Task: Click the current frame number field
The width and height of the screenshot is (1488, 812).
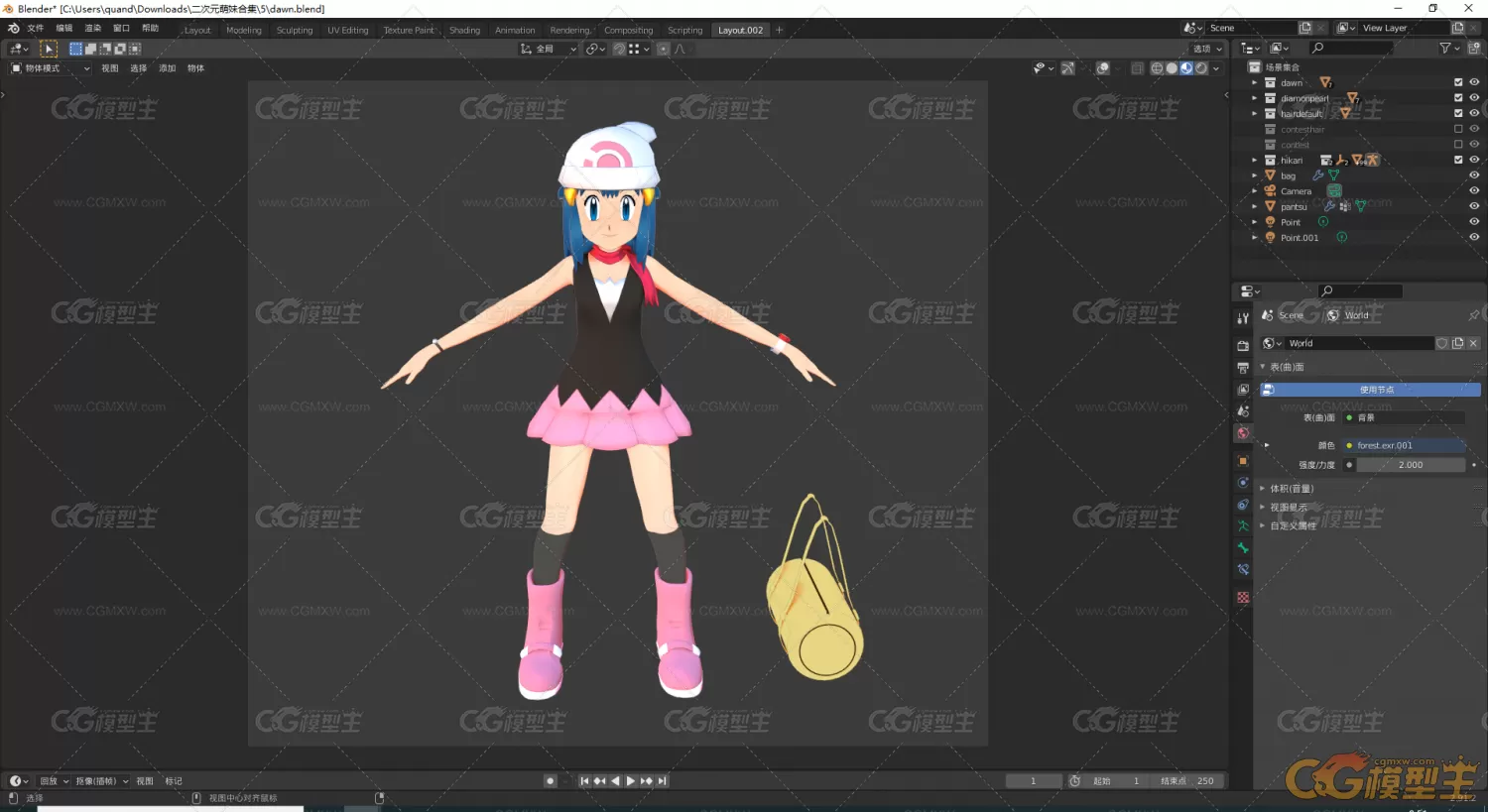Action: click(1033, 781)
